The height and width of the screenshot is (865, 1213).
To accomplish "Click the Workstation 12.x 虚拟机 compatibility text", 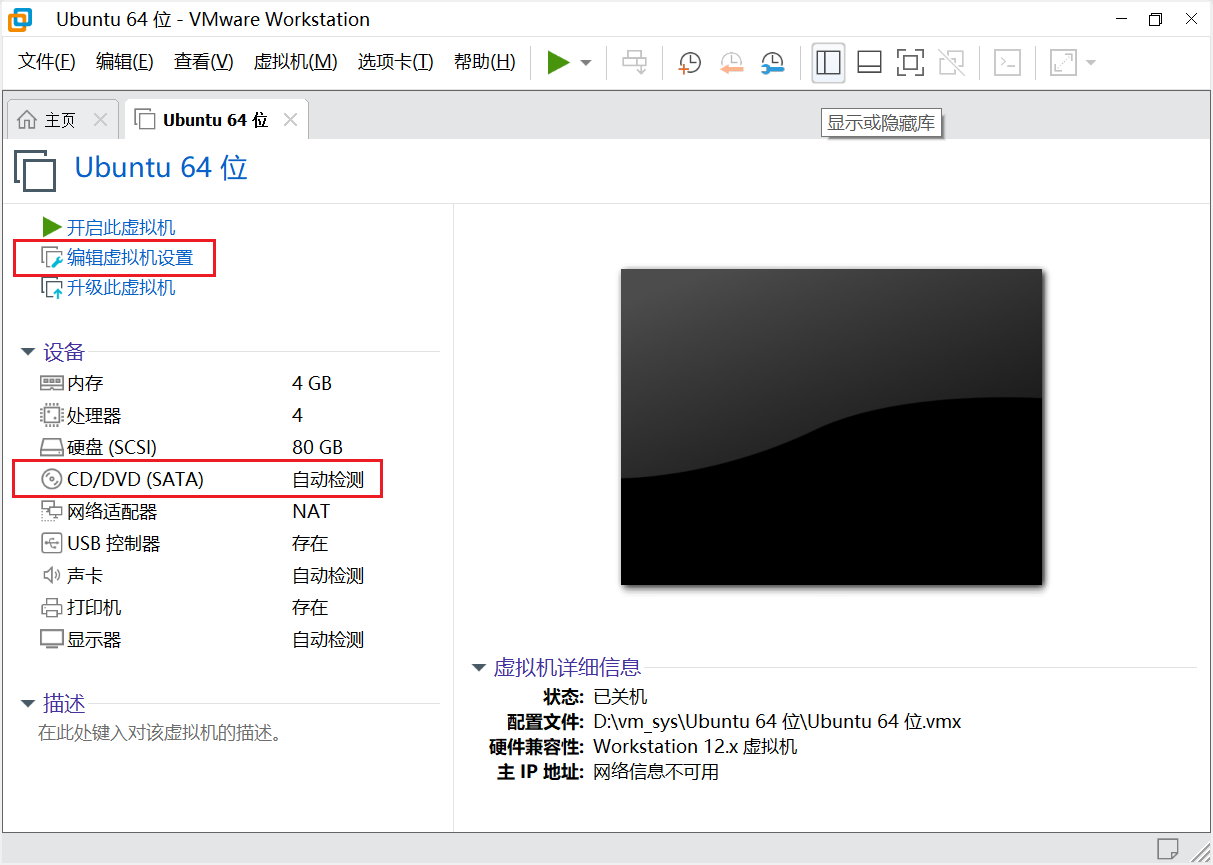I will click(x=695, y=746).
